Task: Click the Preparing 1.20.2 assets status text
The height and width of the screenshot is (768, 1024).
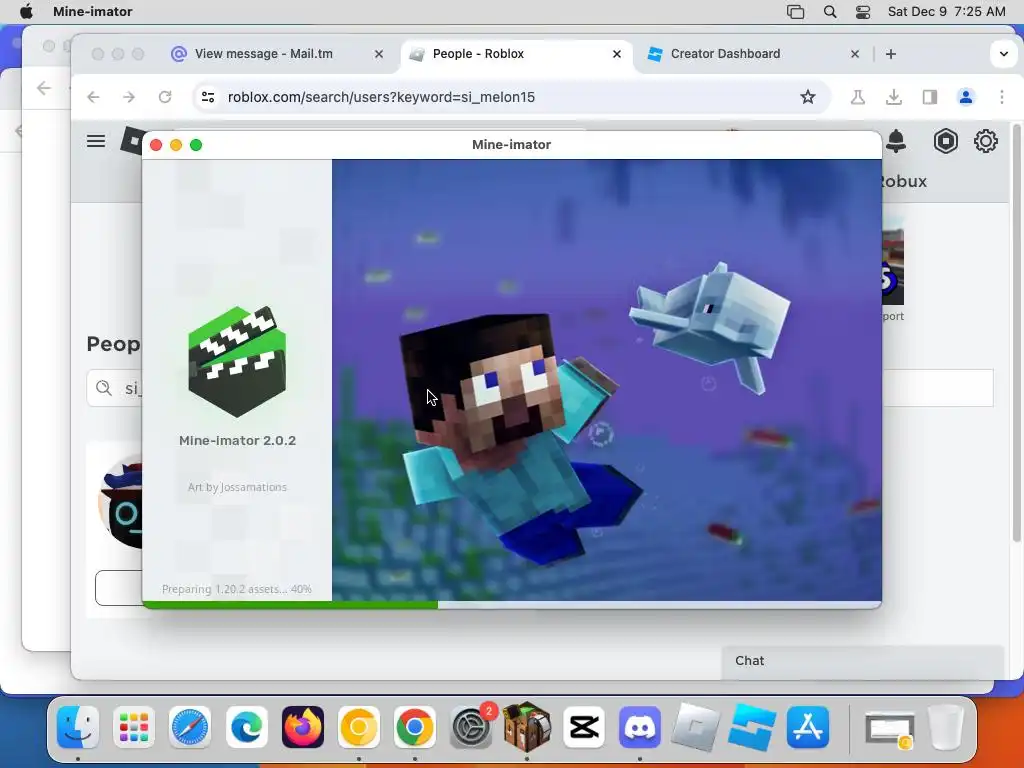Action: 236,589
